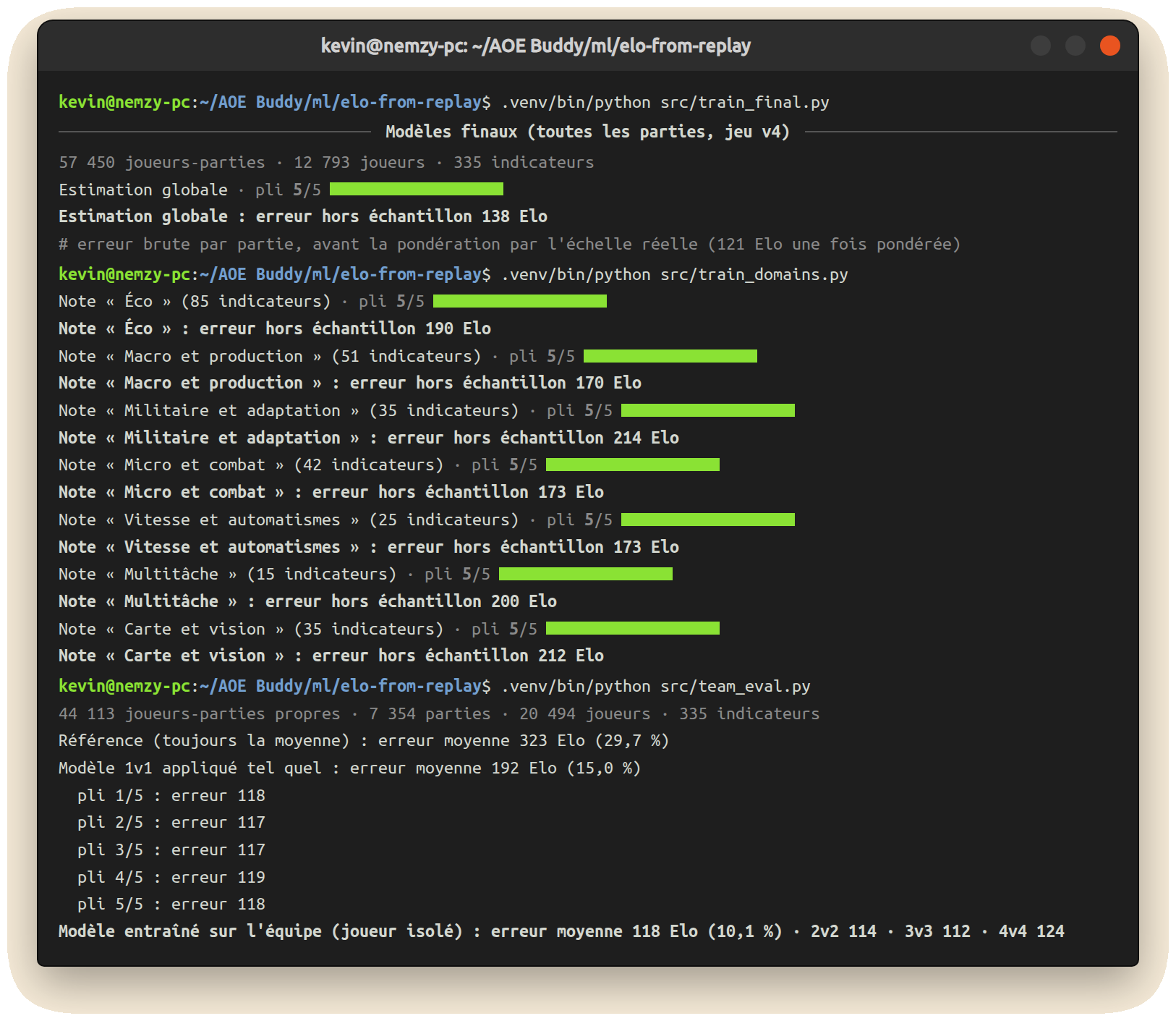
Task: Click the text "Note « Micro et combat » (42 indicateurs)"
Action: 251,465
